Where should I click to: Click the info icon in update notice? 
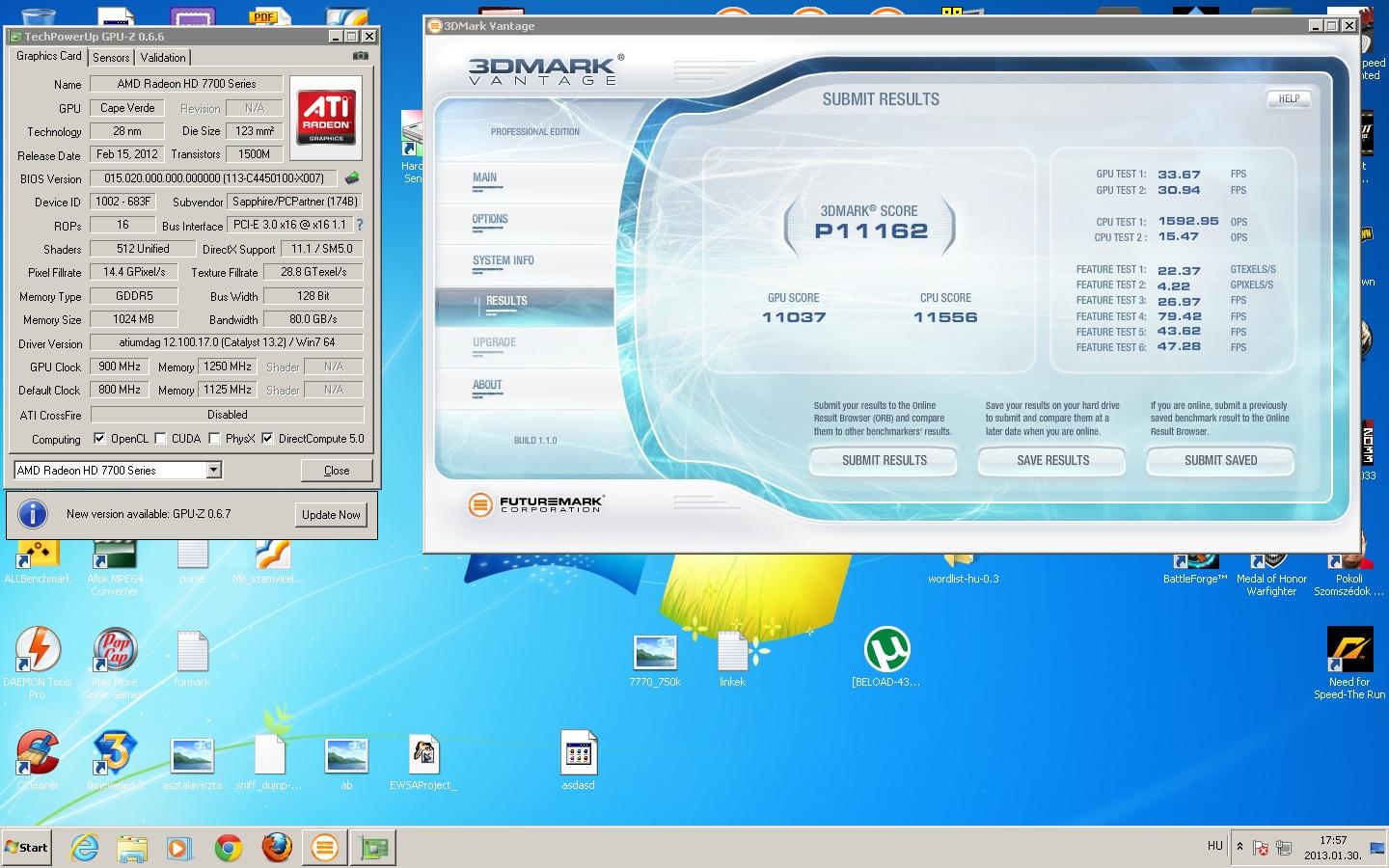pos(33,514)
